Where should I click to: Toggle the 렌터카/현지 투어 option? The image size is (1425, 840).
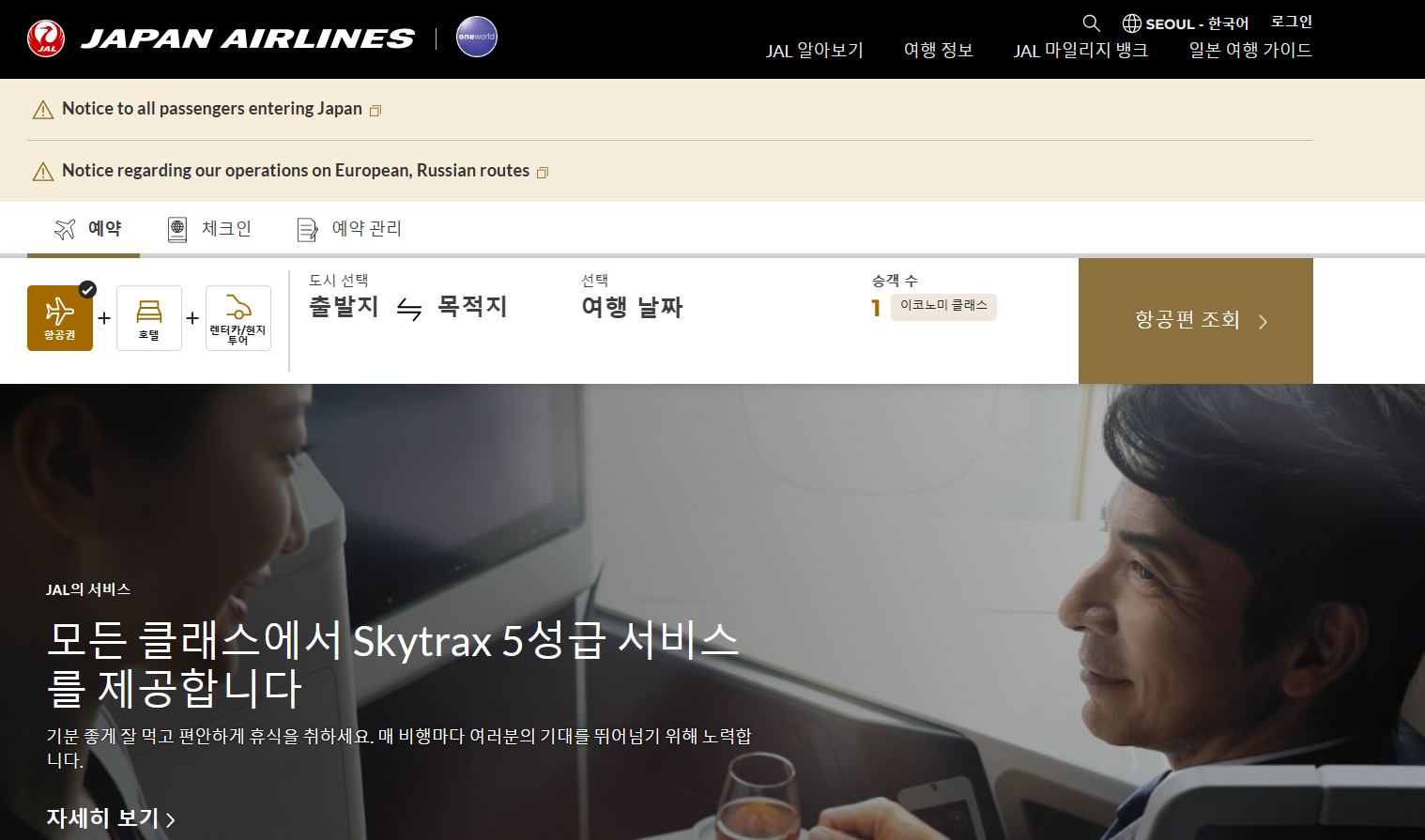238,318
